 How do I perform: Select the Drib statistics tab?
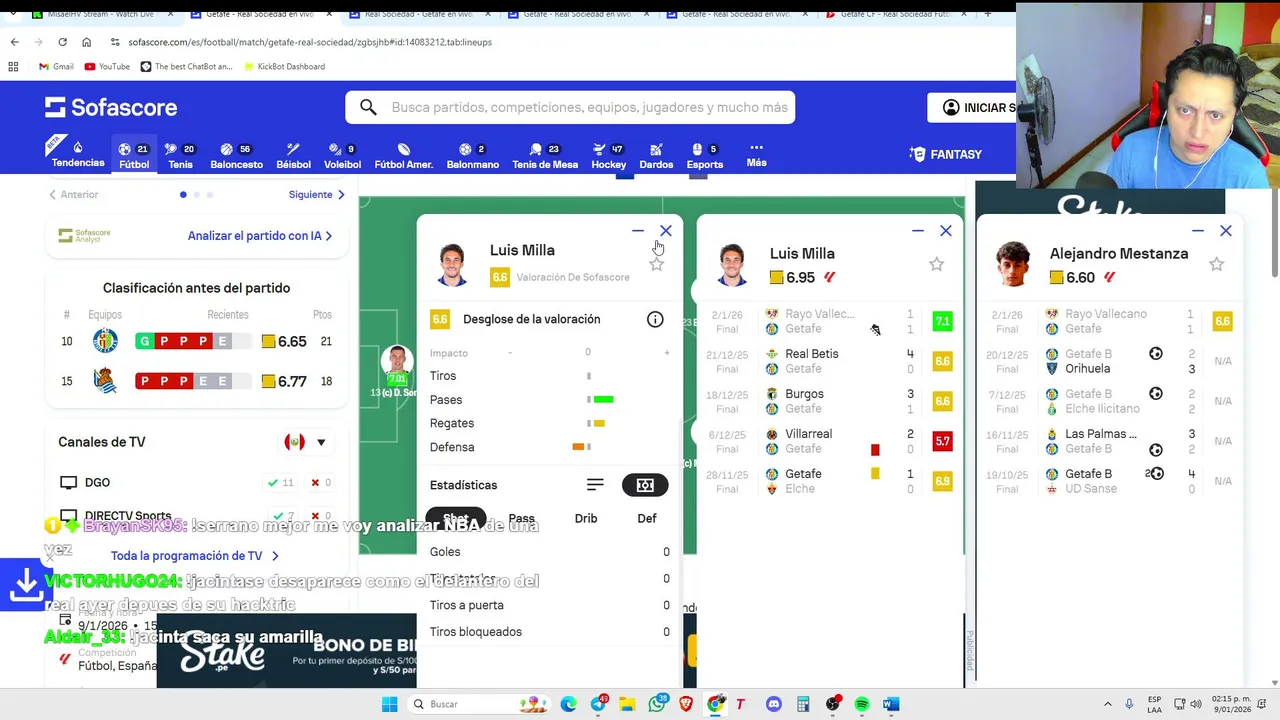click(586, 518)
